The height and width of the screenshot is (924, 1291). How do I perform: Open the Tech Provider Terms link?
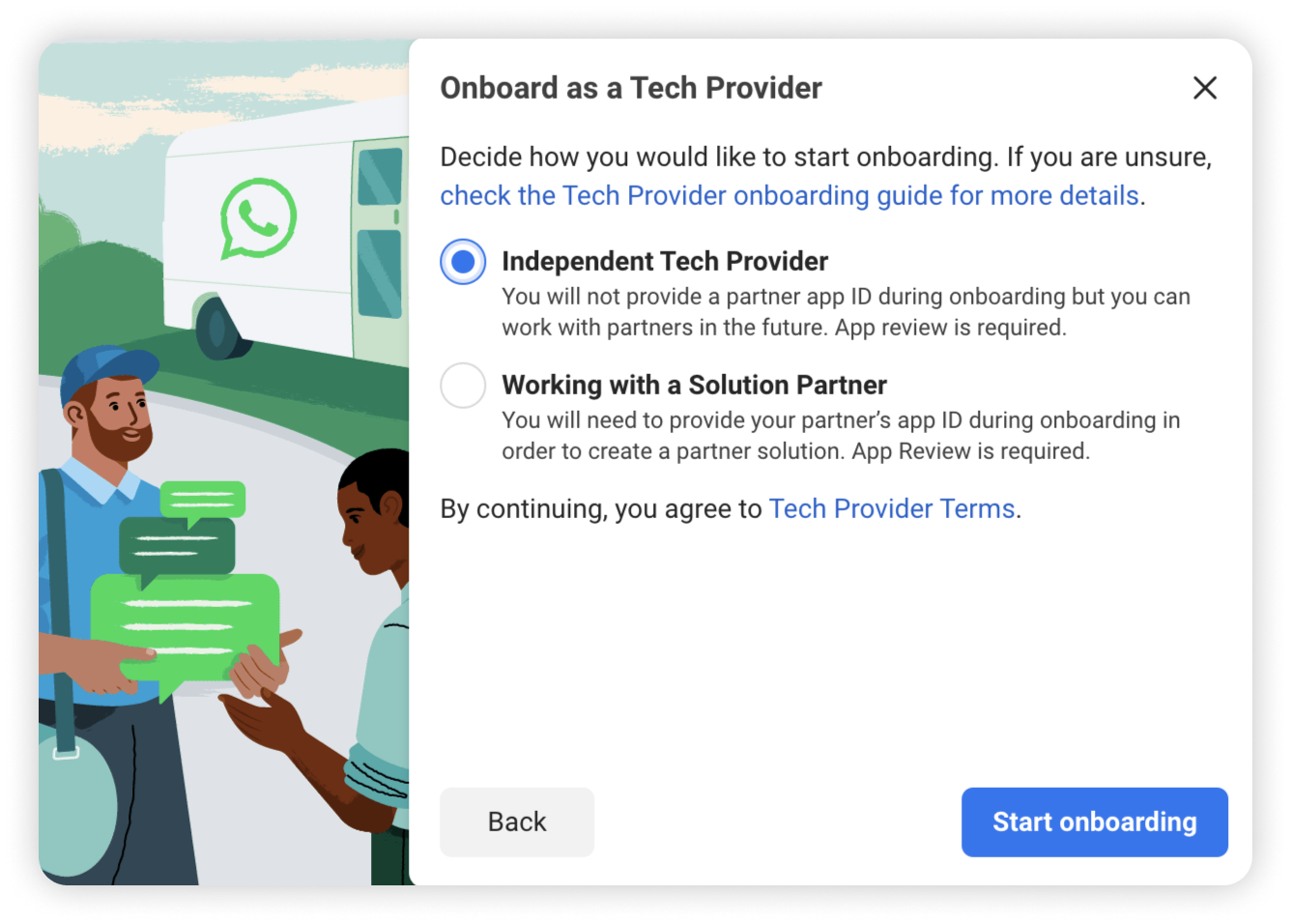point(891,508)
